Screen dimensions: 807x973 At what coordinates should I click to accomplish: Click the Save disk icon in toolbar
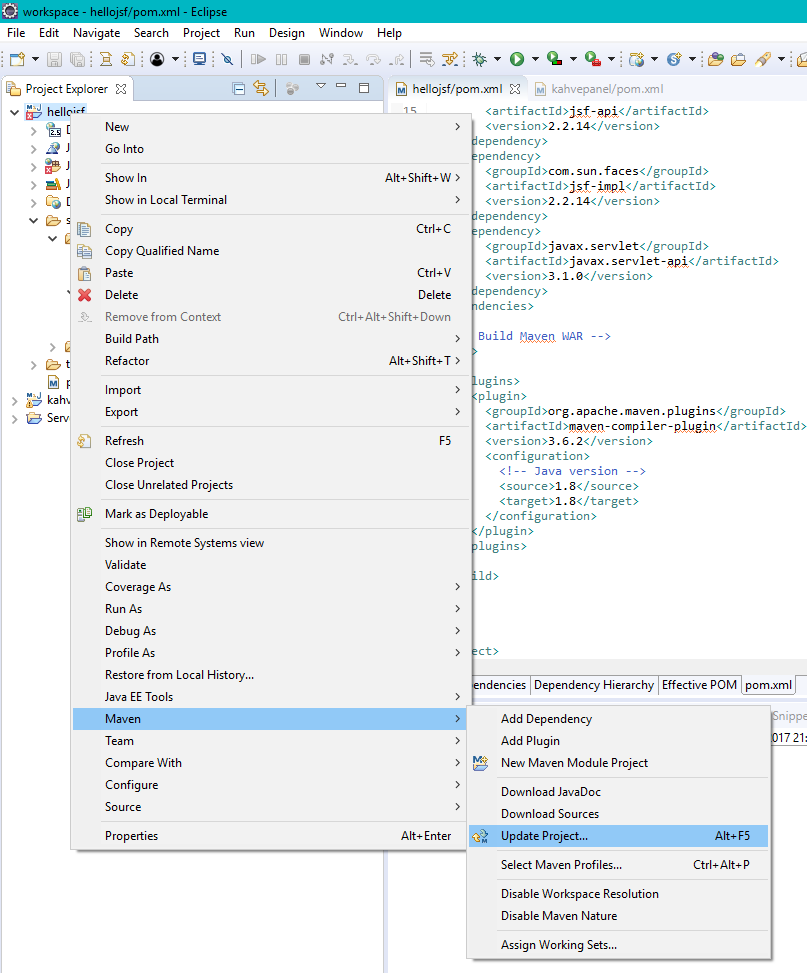pos(55,59)
